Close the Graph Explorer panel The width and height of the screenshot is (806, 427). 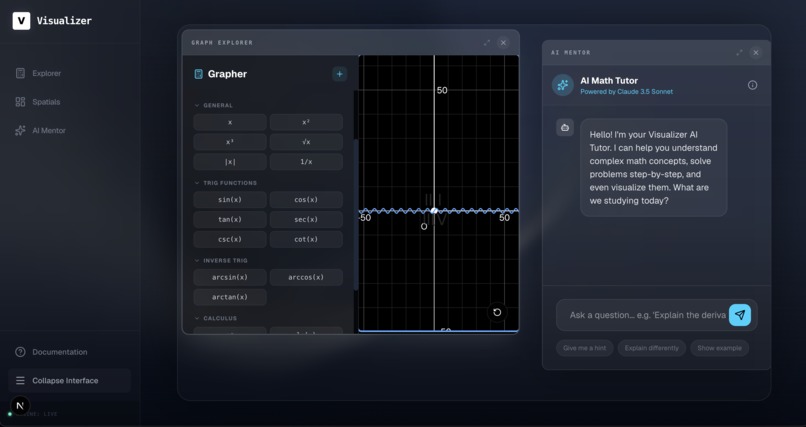tap(503, 43)
